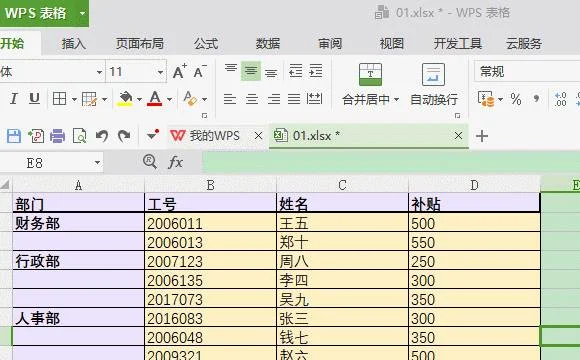Image resolution: width=580 pixels, height=360 pixels.
Task: Click the currency format coins icon
Action: coord(486,99)
